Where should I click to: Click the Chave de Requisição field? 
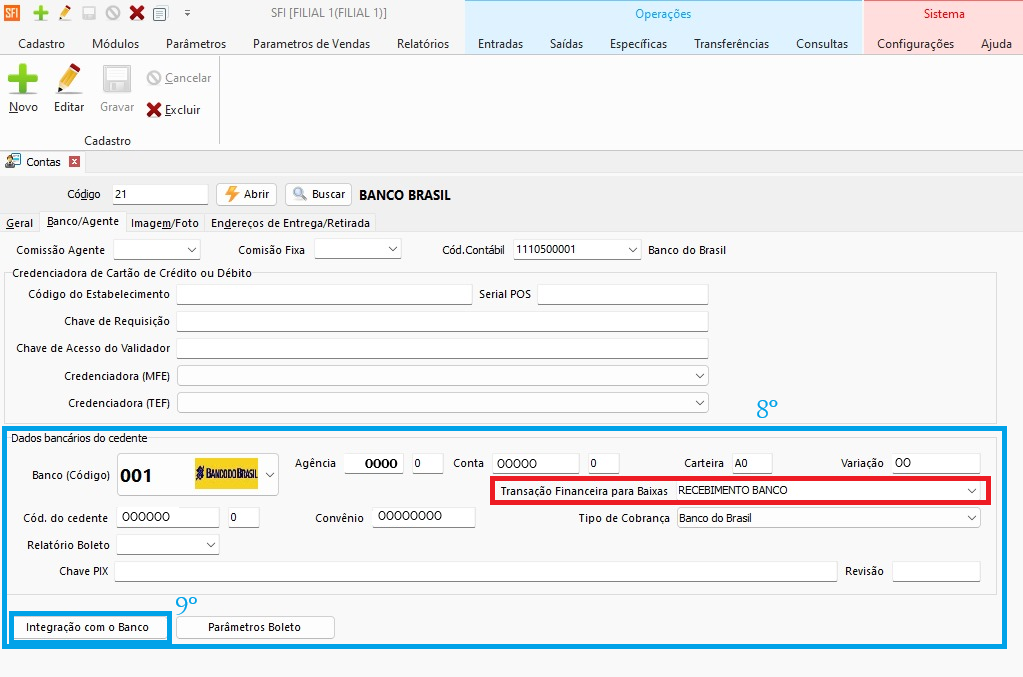pos(442,322)
